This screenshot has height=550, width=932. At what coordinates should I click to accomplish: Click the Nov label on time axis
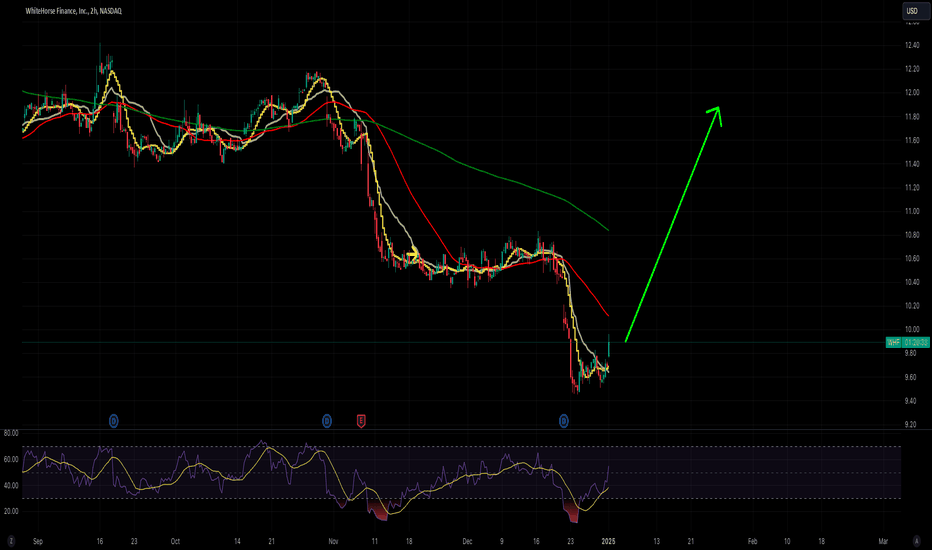[x=333, y=542]
